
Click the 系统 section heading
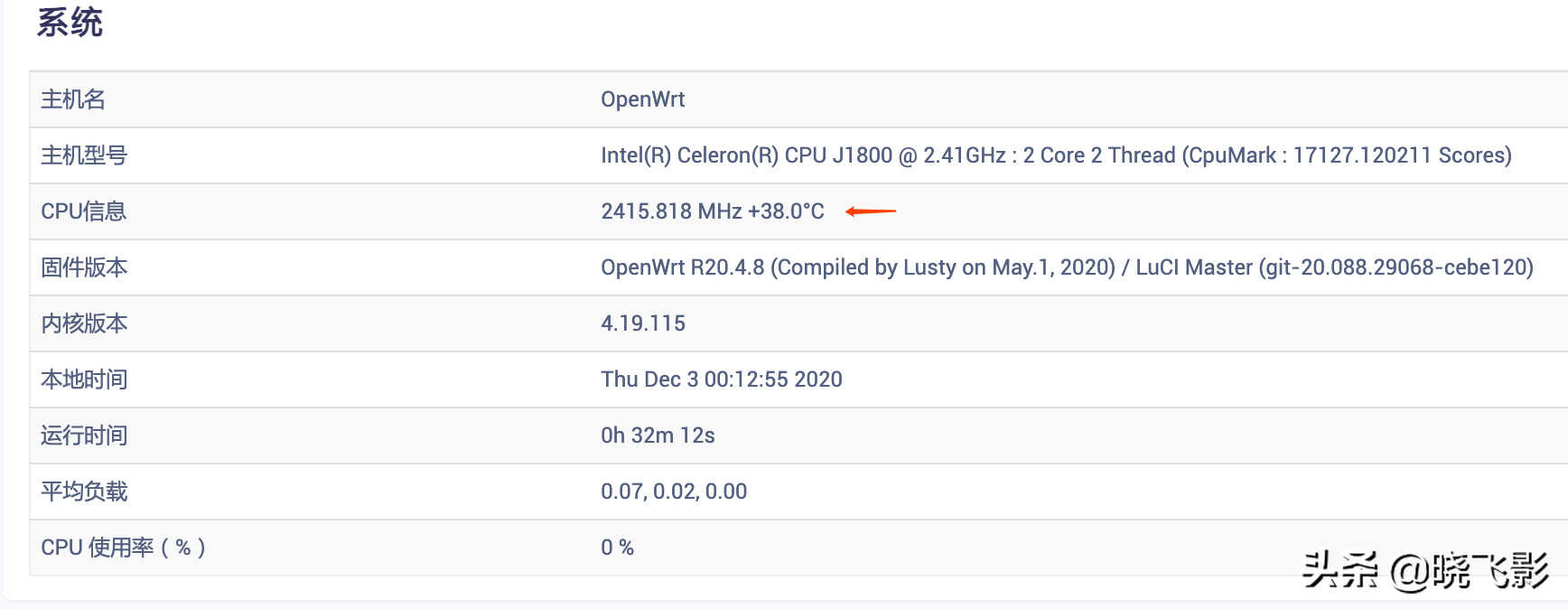tap(70, 22)
